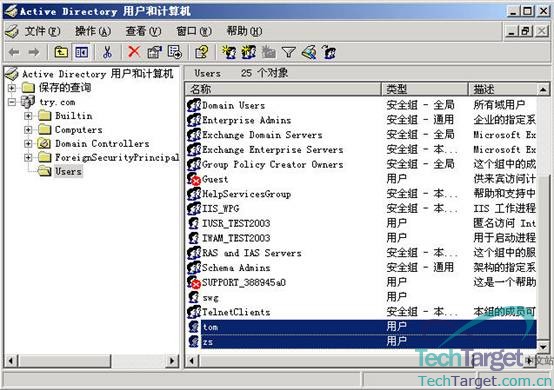Open the Properties toolbar icon
Image resolution: width=554 pixels, height=390 pixels.
pyautogui.click(x=154, y=52)
